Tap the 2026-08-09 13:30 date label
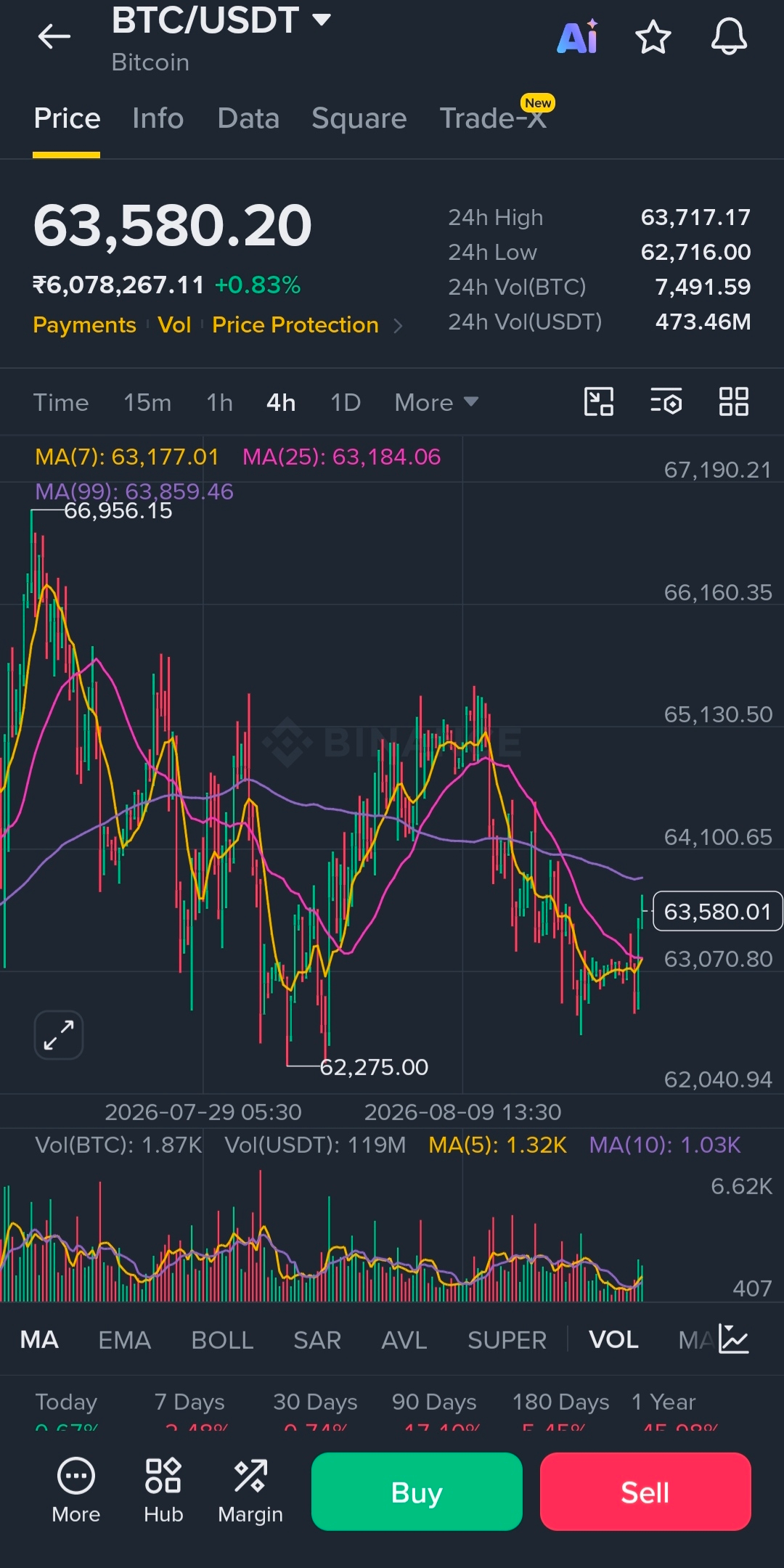Image resolution: width=784 pixels, height=1568 pixels. 462,1112
